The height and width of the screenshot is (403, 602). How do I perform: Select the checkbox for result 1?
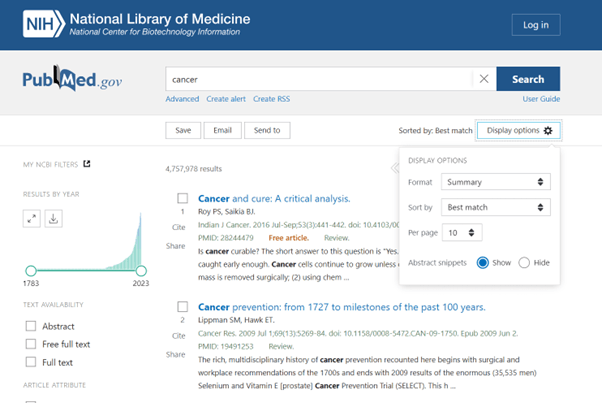pos(182,198)
